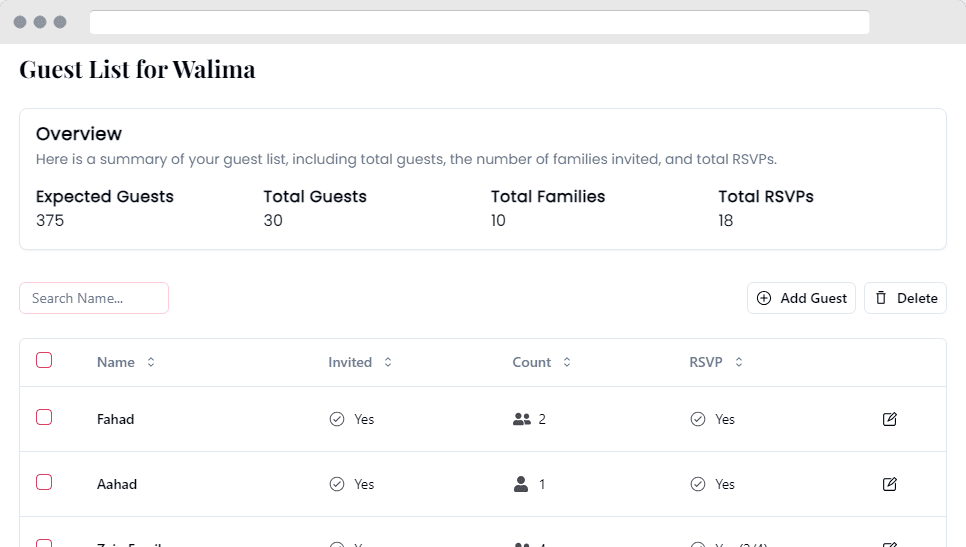Click the edit icon in Fahad's row
This screenshot has height=547, width=966.
(x=890, y=419)
